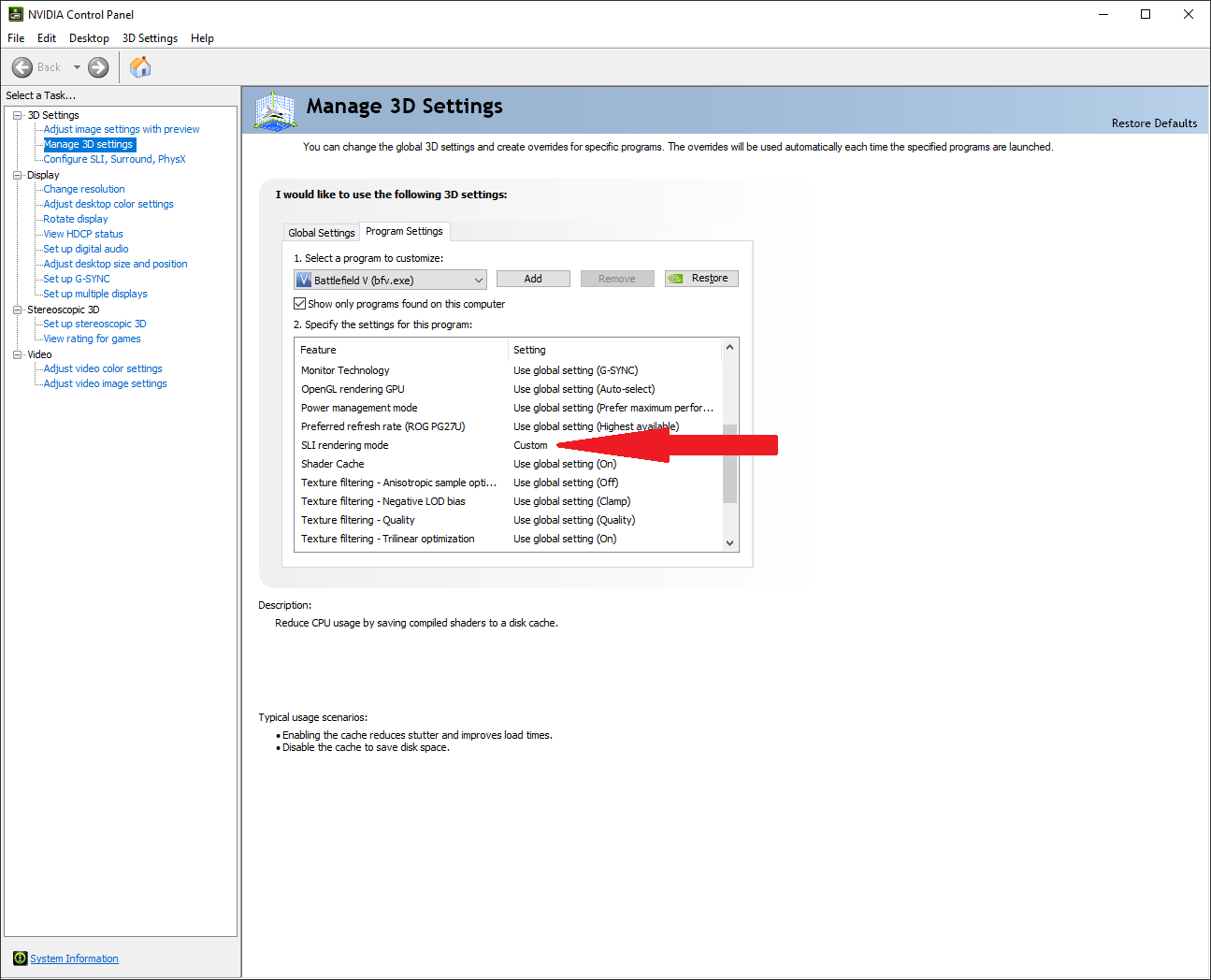The width and height of the screenshot is (1211, 980).
Task: Select SLI rendering mode Custom value
Action: (530, 445)
